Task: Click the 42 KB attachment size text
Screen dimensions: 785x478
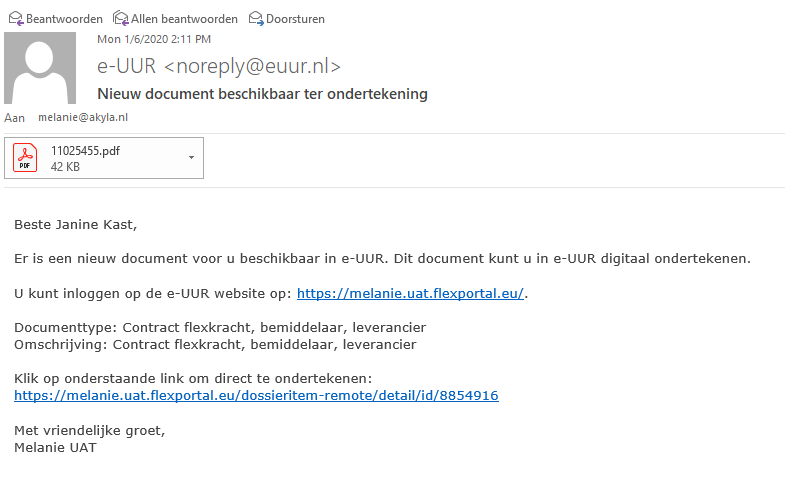Action: 65,167
